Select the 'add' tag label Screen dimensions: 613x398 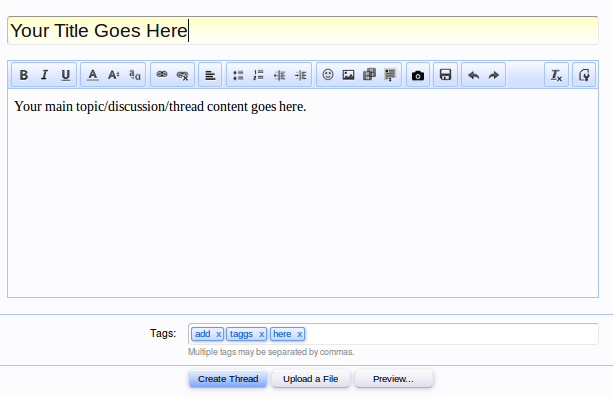tap(203, 334)
